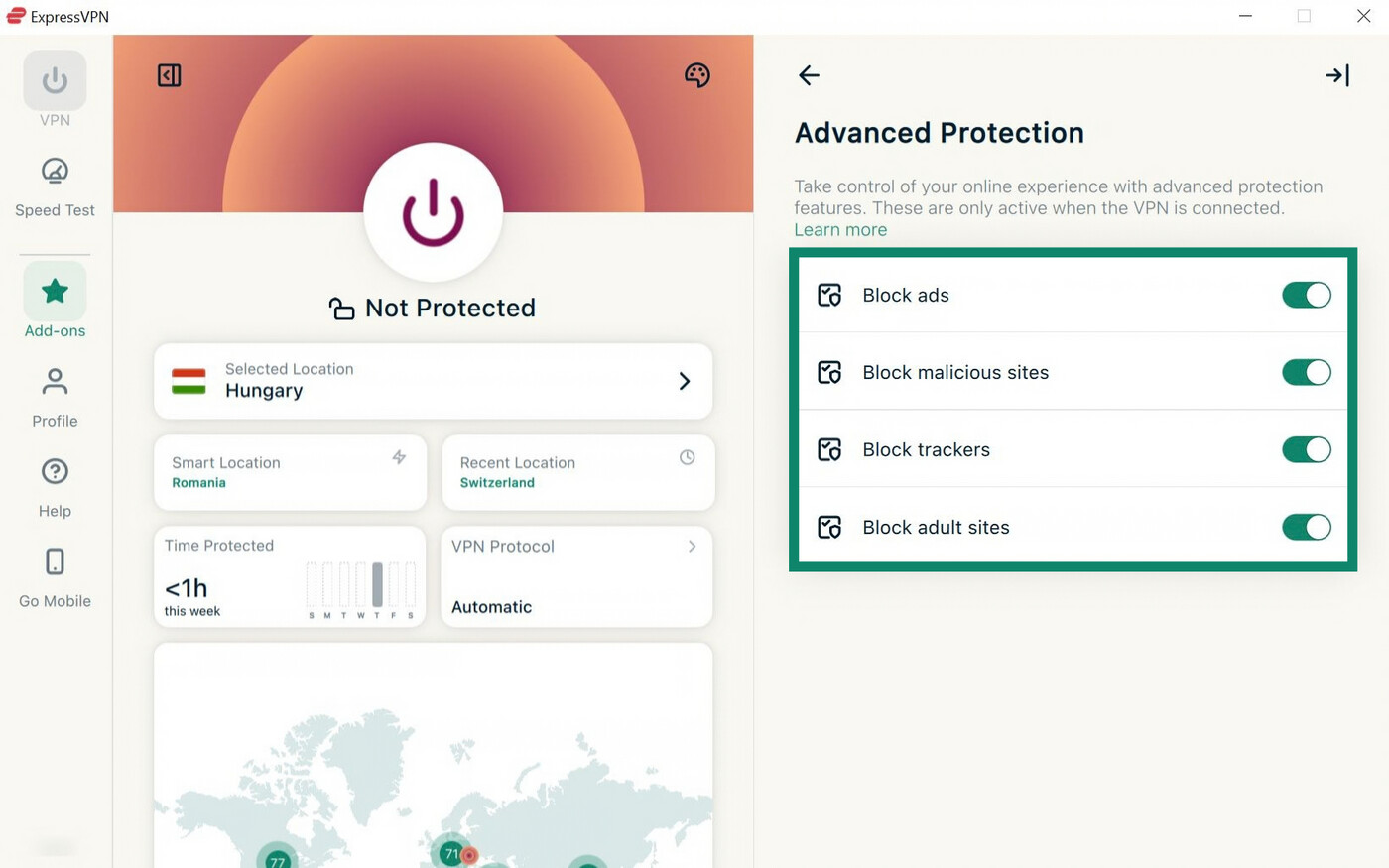1389x868 pixels.
Task: Close the ExpressVPN window
Action: [x=1363, y=16]
